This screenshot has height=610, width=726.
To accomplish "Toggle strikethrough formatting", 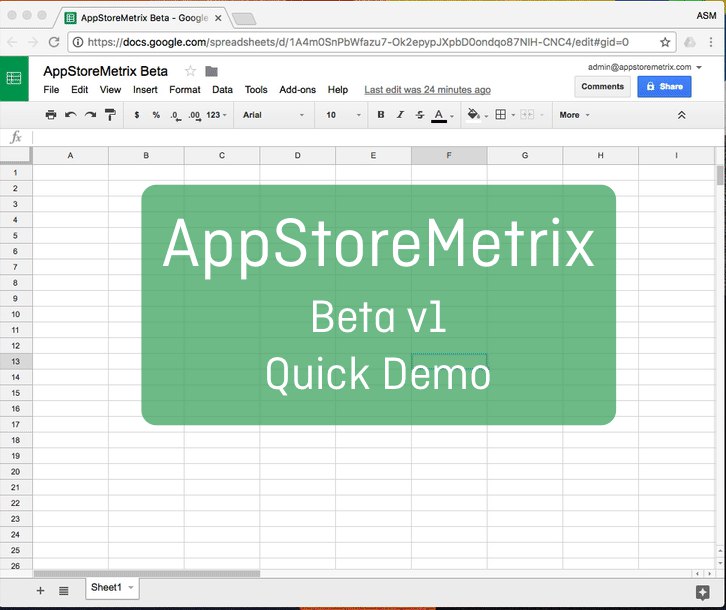I will click(x=419, y=115).
